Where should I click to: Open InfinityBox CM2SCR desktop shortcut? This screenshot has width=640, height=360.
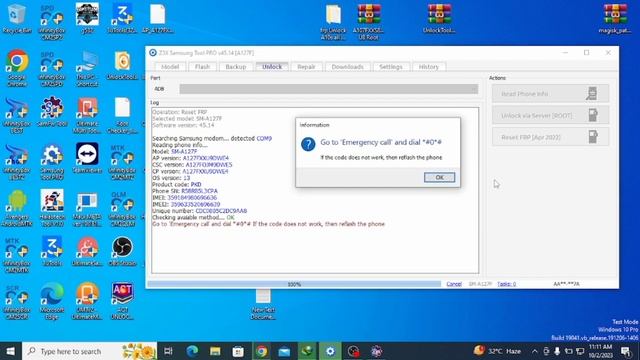click(17, 301)
